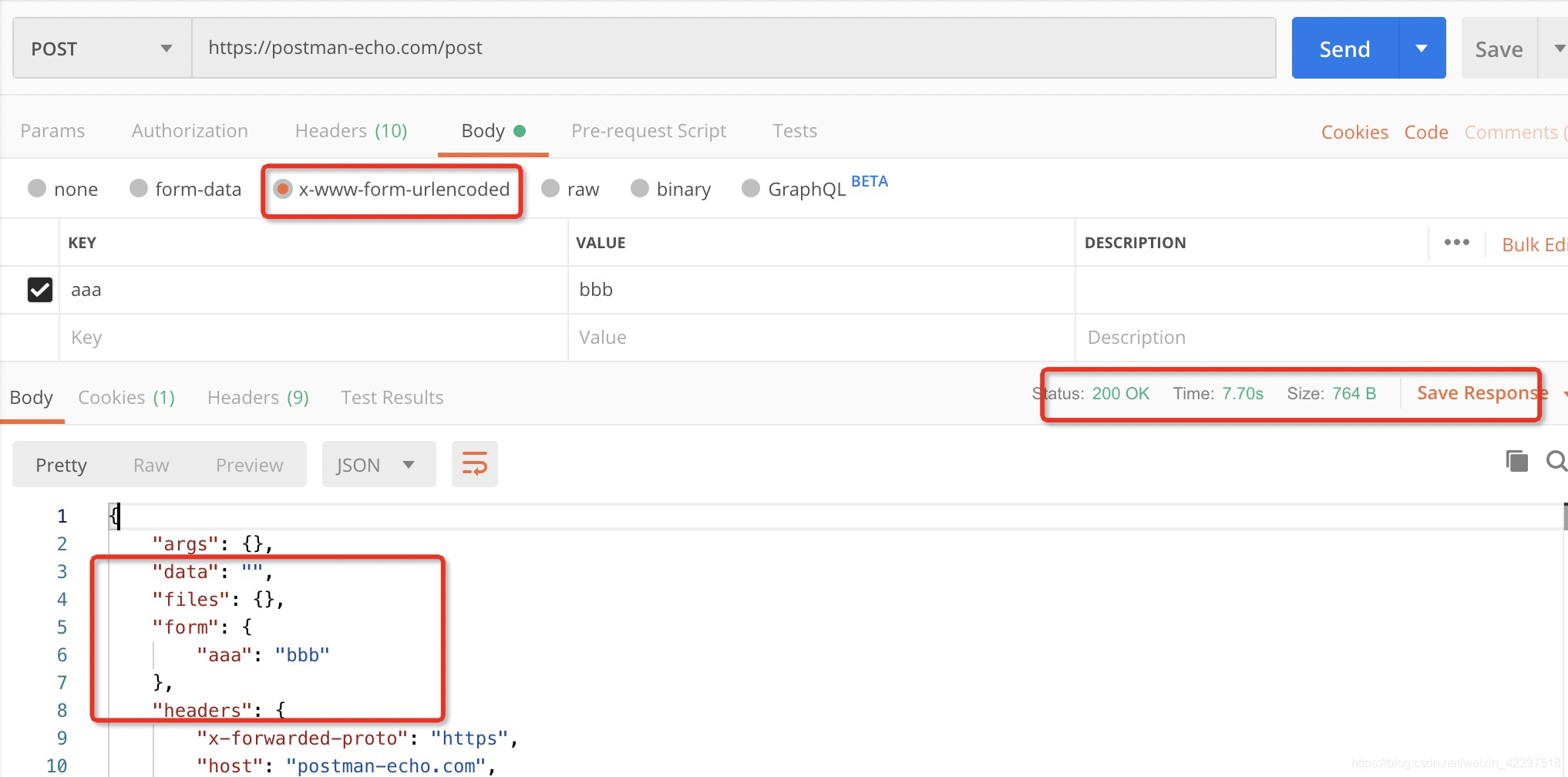Click the wrap lines icon in response toolbar
The height and width of the screenshot is (777, 1568).
pyautogui.click(x=474, y=464)
